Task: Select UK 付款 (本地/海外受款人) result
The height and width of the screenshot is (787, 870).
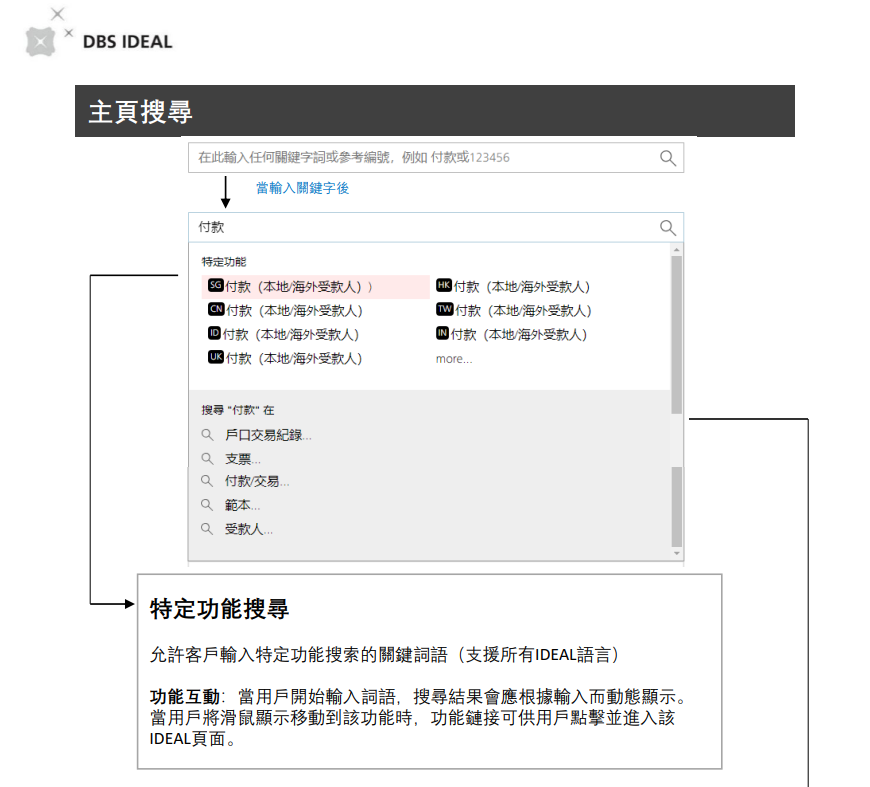Action: [285, 359]
